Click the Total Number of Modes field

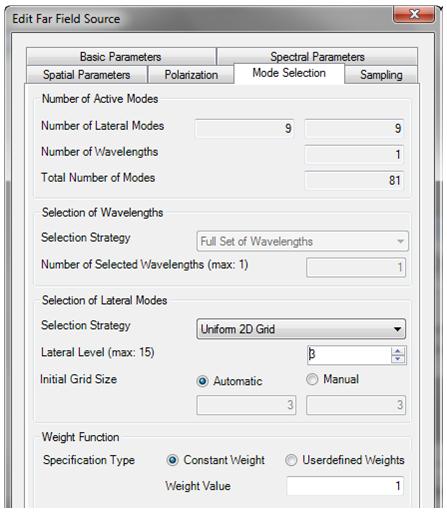click(354, 180)
